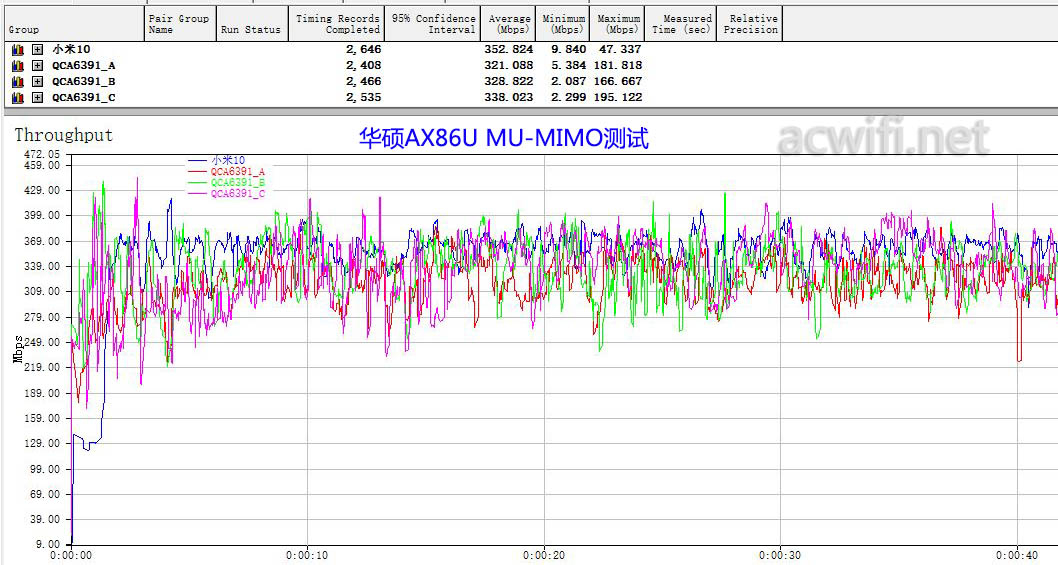Click the red QCA6391_A legend entry
Screen dimensions: 1058x565
227,172
